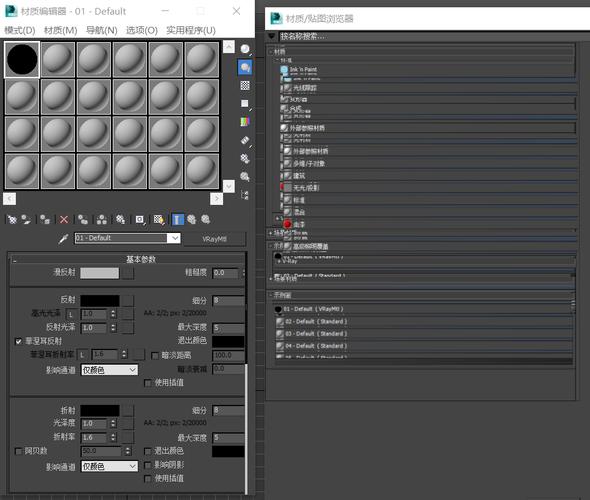590x500 pixels.
Task: Open the 材质(M) menu
Action: [61, 30]
